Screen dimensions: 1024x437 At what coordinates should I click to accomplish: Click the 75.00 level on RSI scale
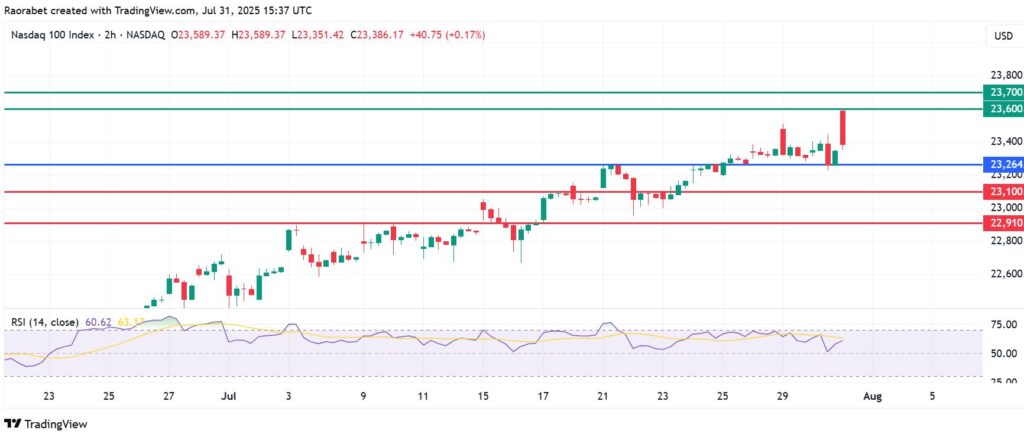(1001, 325)
